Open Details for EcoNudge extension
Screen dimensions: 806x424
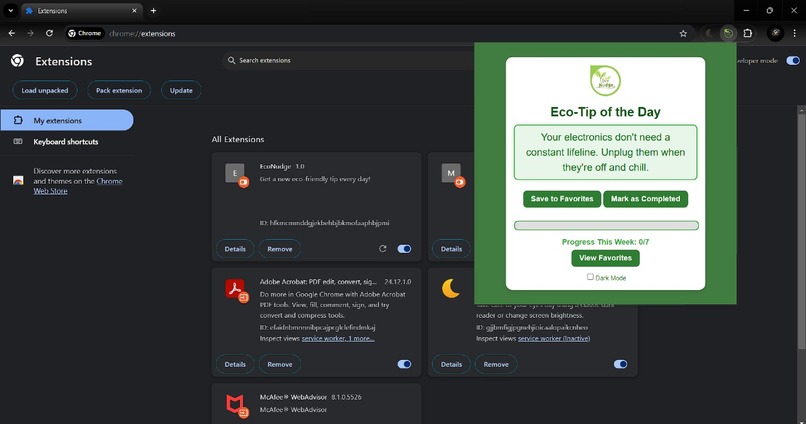pyautogui.click(x=235, y=249)
